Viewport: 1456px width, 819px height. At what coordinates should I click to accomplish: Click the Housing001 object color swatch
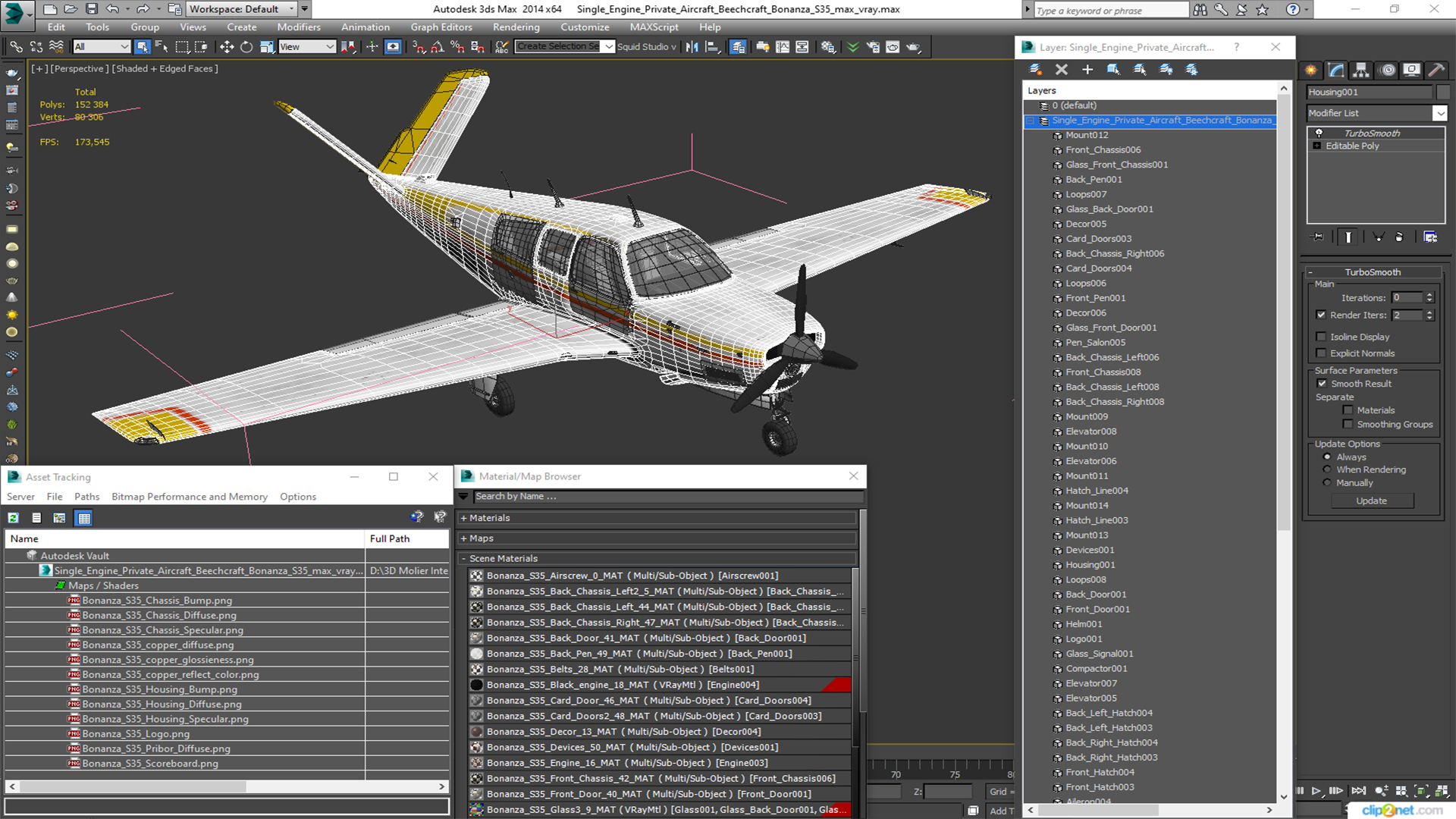1442,92
